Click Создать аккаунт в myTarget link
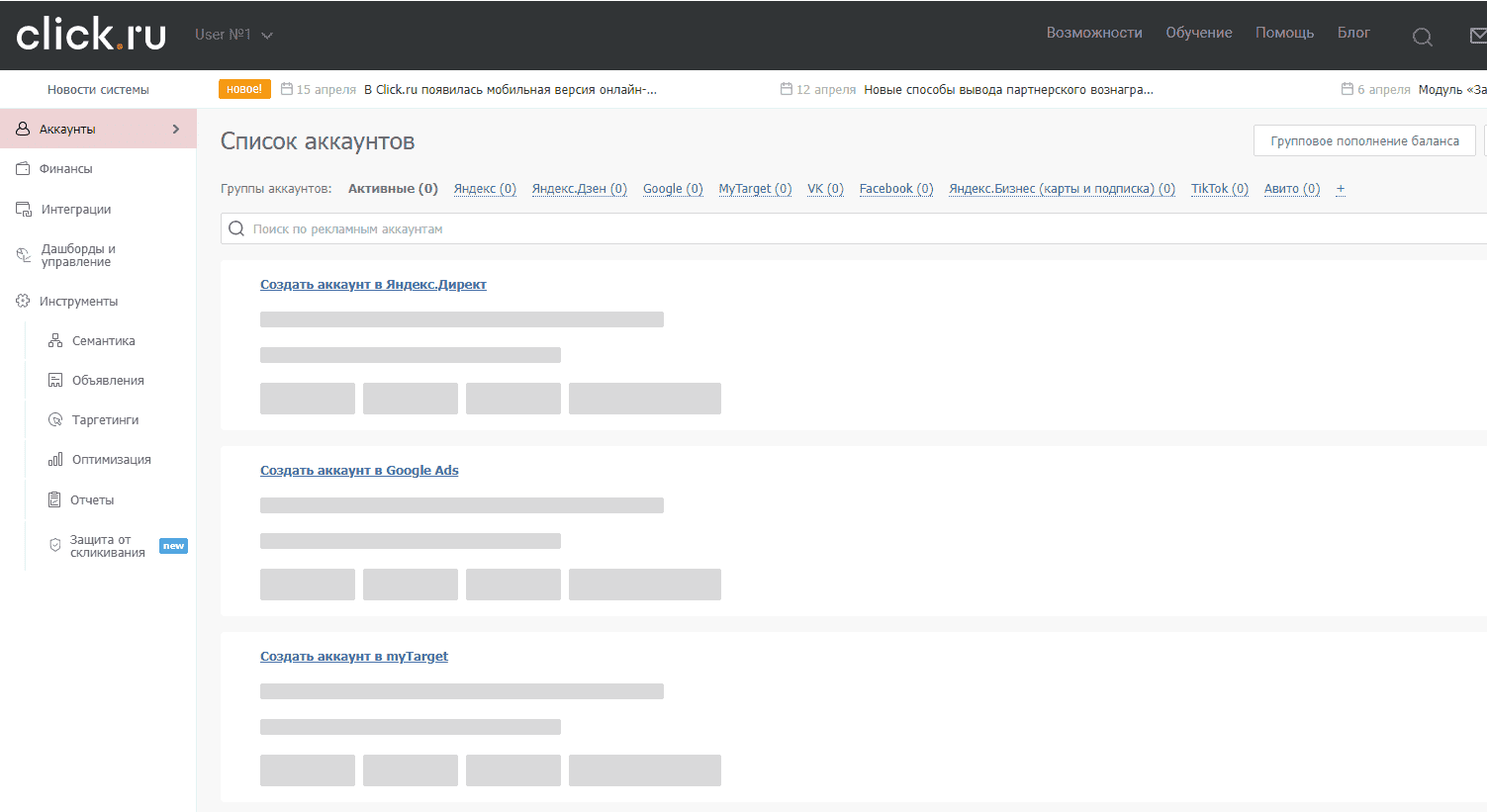 (354, 657)
